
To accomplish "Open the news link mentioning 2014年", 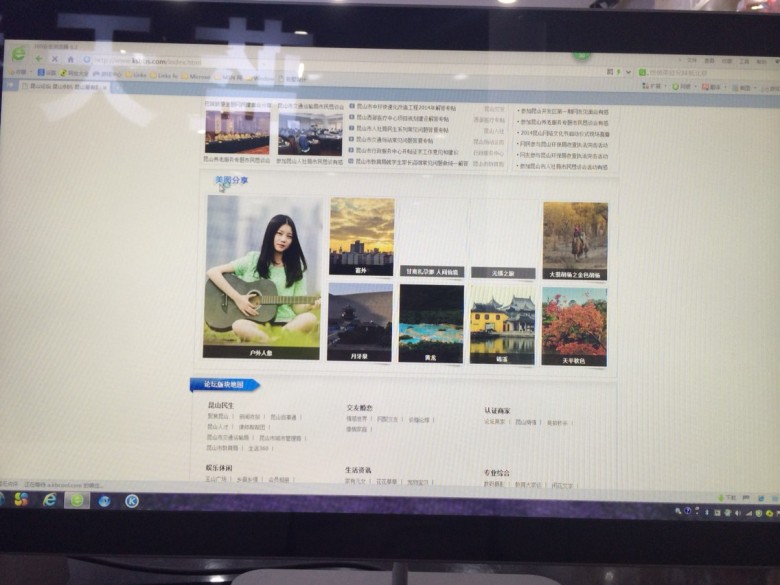I will (x=406, y=107).
